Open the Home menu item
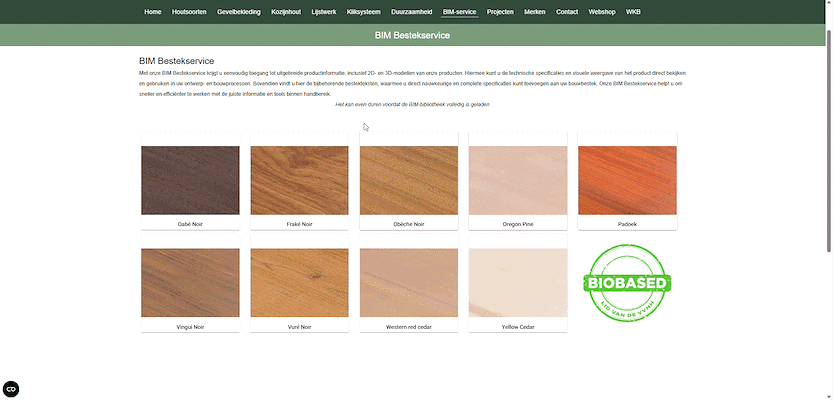834x400 pixels. click(152, 12)
